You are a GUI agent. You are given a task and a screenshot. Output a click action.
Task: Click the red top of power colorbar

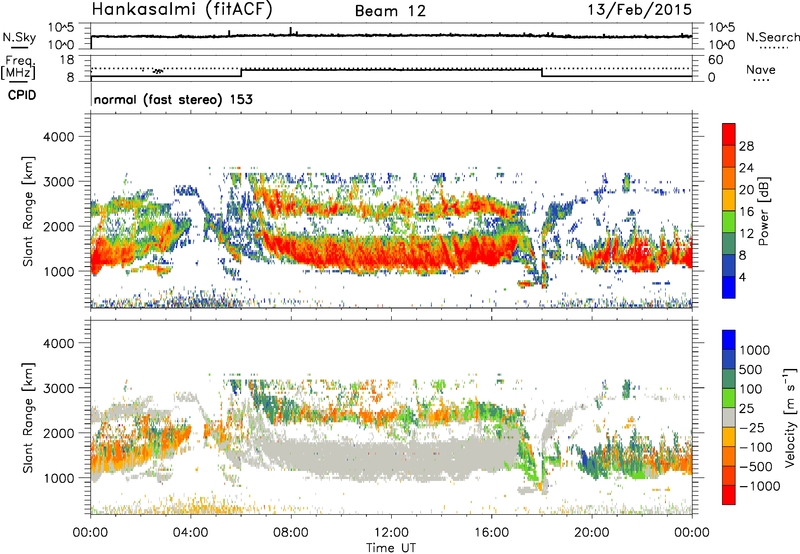tap(729, 134)
